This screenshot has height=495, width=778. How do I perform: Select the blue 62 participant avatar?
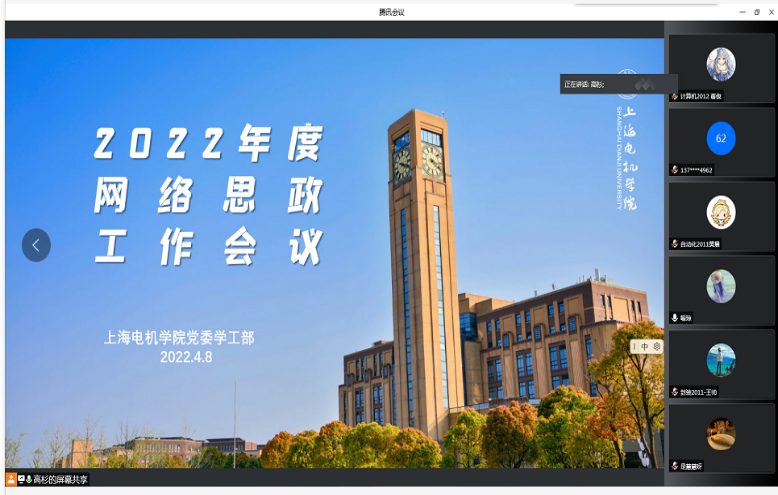[721, 138]
